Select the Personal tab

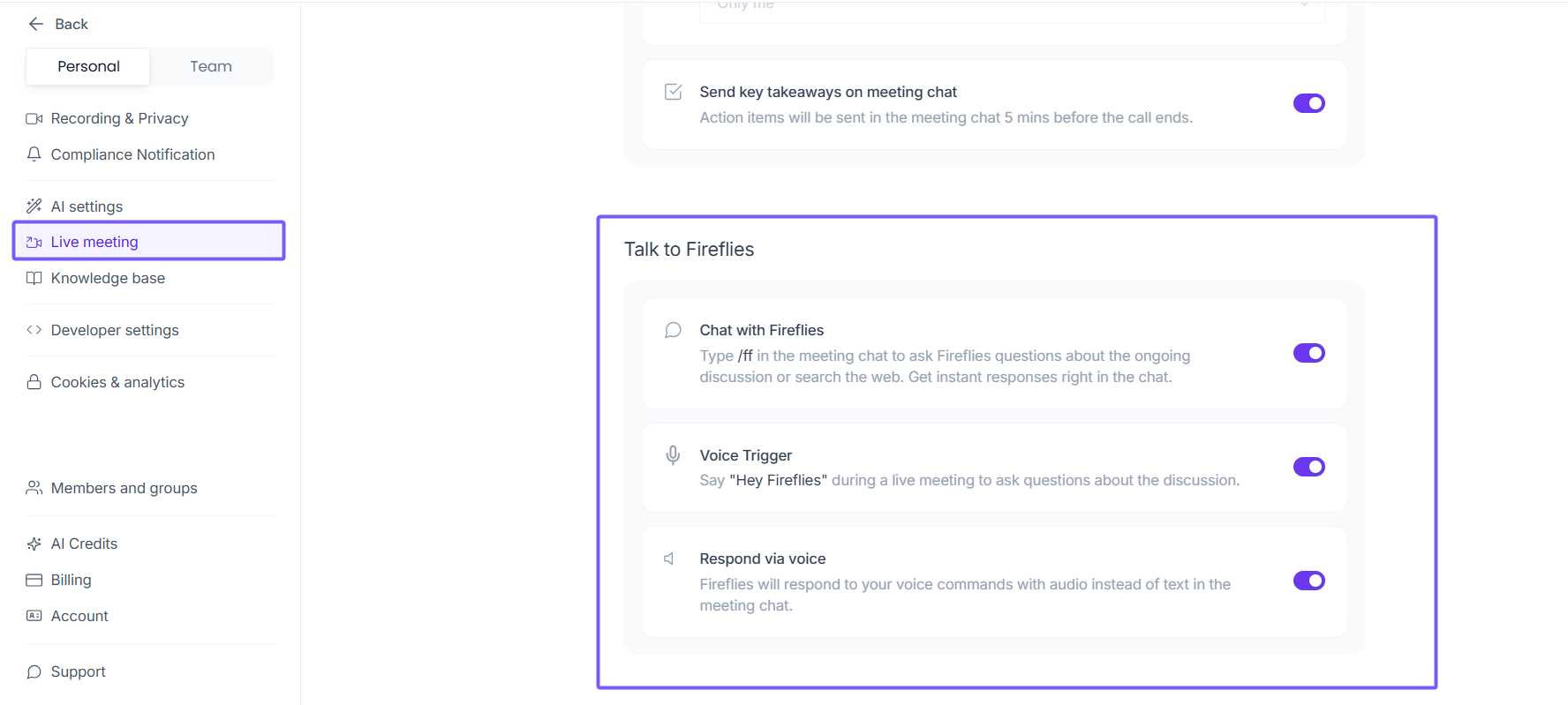pyautogui.click(x=88, y=66)
